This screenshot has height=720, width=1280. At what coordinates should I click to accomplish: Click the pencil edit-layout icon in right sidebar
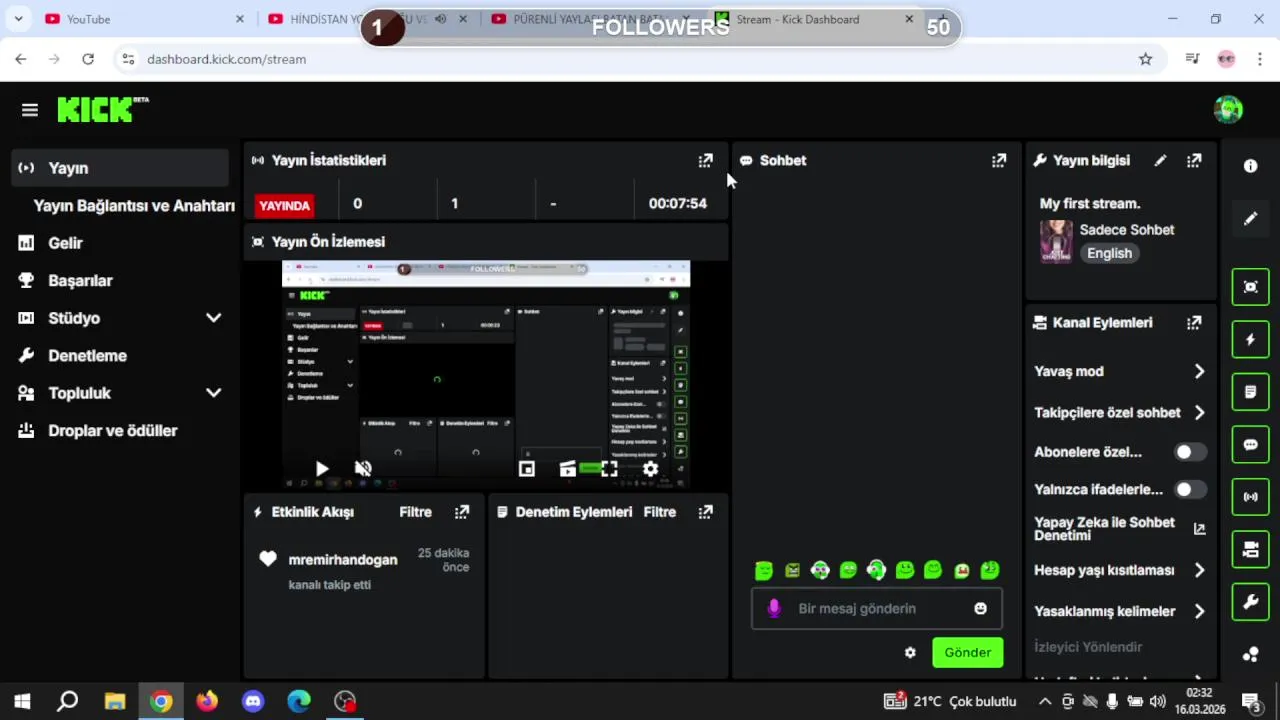pyautogui.click(x=1250, y=218)
